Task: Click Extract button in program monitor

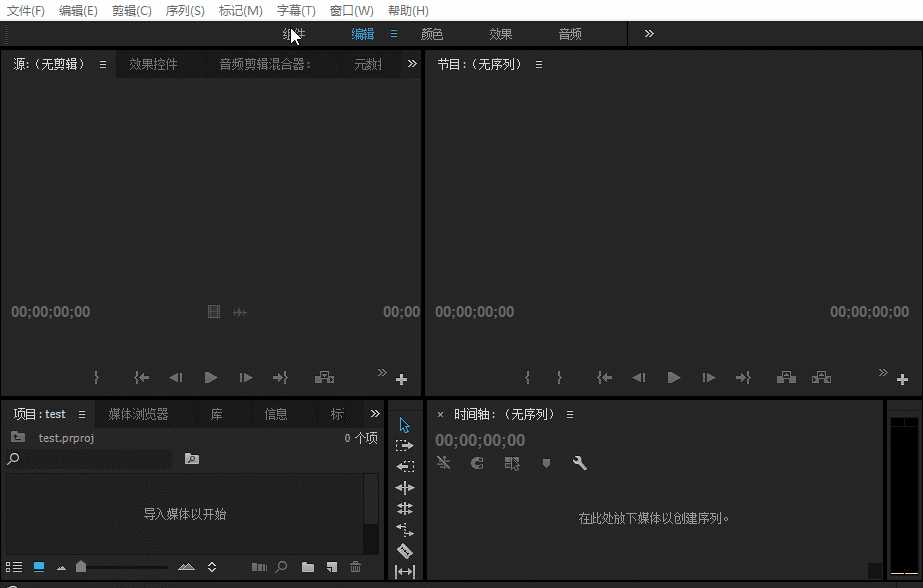Action: [821, 377]
